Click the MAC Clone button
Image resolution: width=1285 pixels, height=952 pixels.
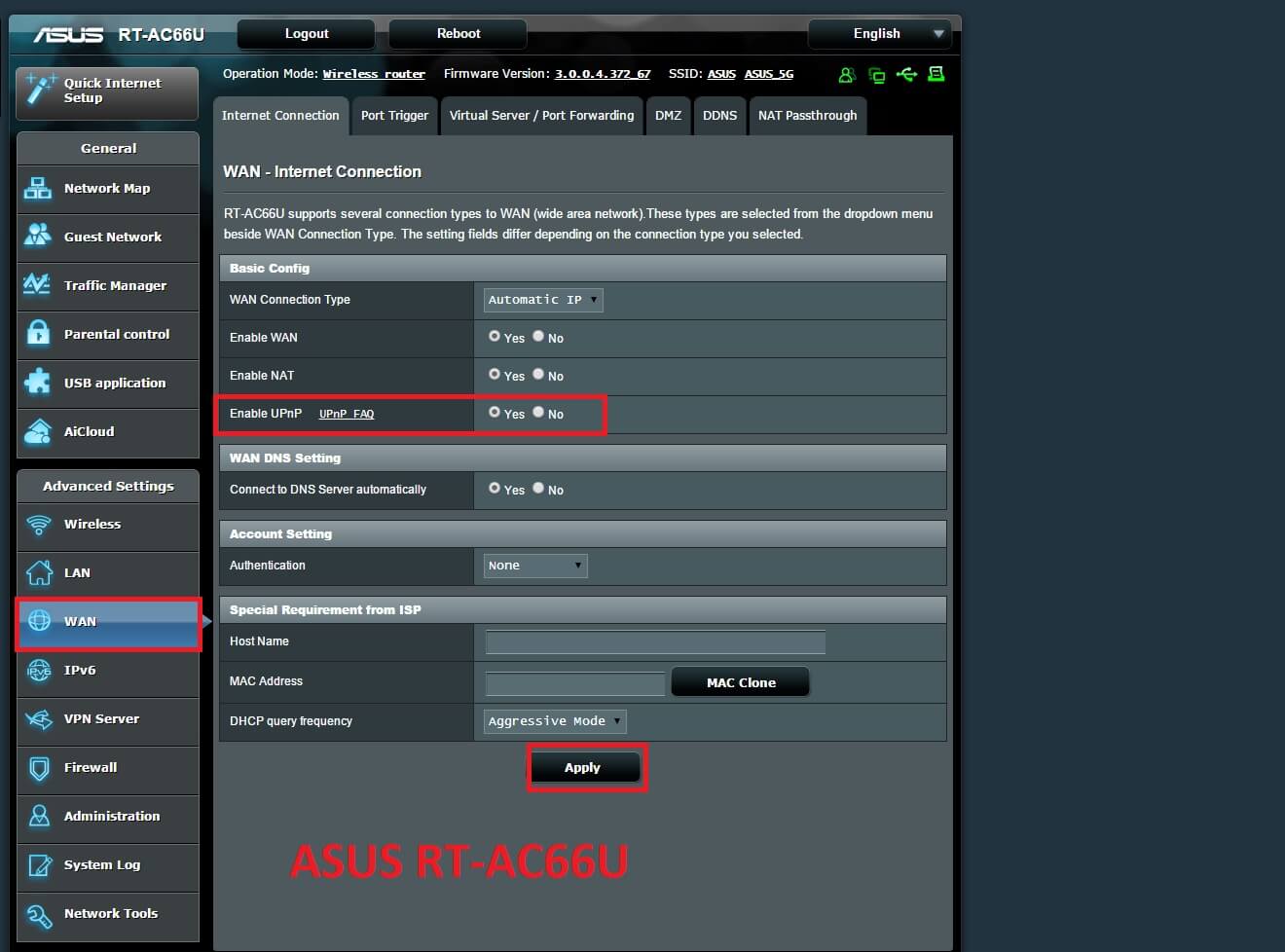click(x=741, y=683)
